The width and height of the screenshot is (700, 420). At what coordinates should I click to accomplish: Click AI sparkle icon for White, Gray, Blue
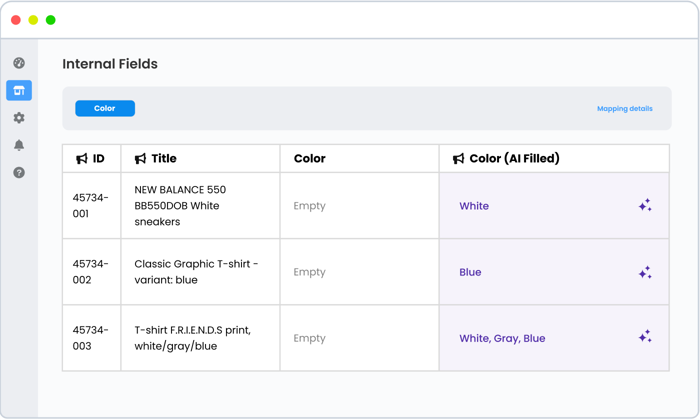click(x=645, y=338)
